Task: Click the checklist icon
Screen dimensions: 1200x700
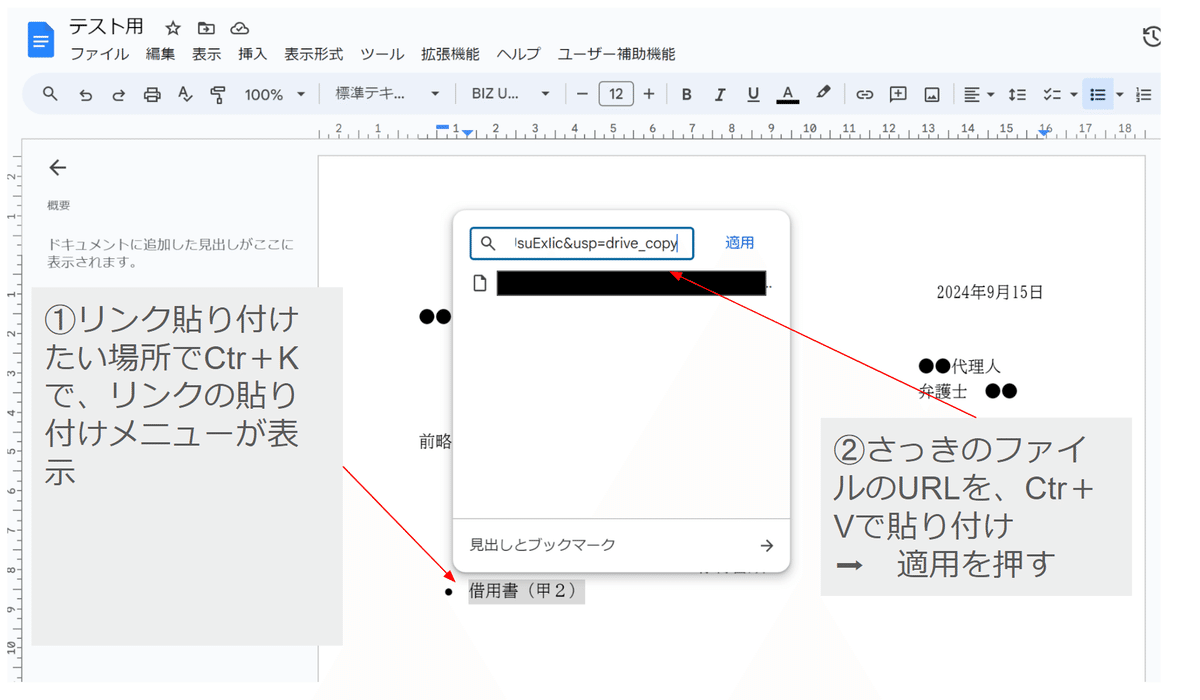Action: (x=1051, y=94)
